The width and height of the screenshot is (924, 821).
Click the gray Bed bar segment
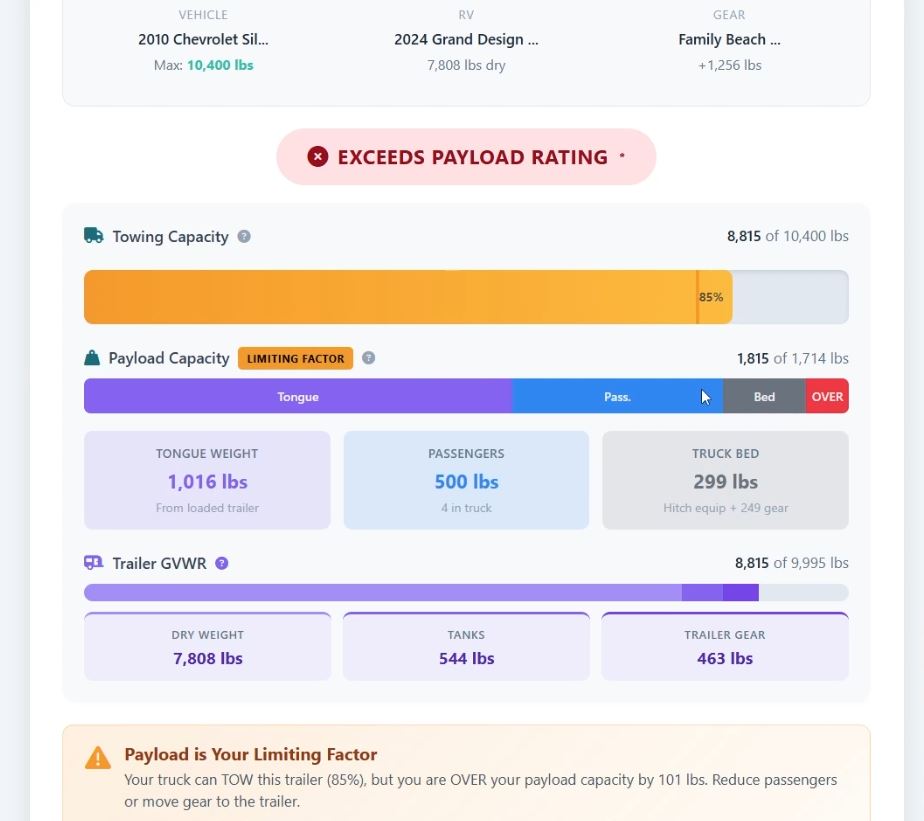(x=764, y=396)
